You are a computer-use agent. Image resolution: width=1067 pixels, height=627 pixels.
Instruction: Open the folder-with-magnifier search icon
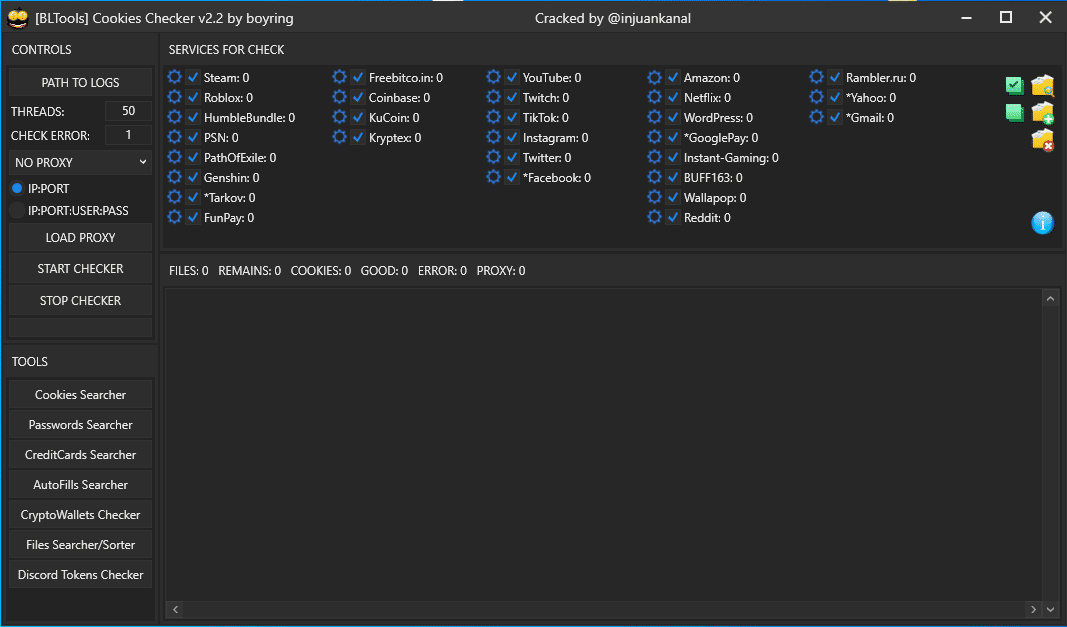pyautogui.click(x=1043, y=85)
